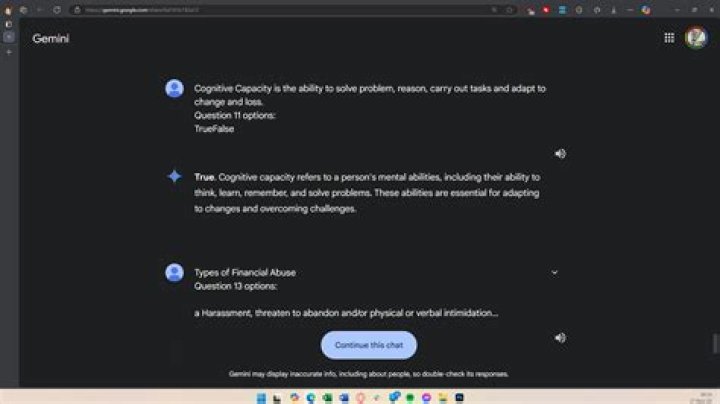Listen to the first Gemini response
This screenshot has width=720, height=404.
tap(560, 154)
